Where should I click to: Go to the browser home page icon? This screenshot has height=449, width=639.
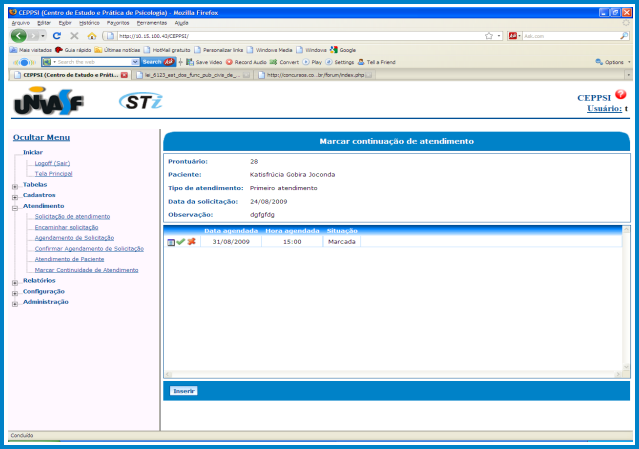92,36
